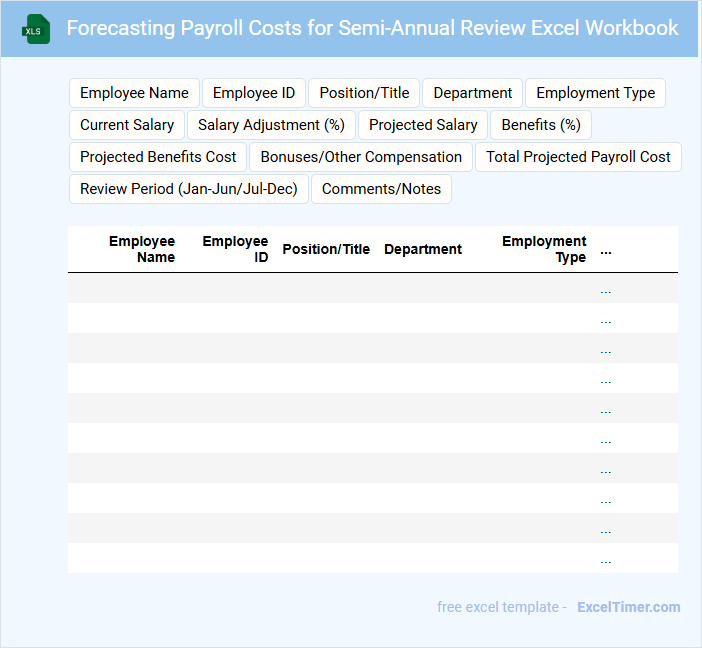702x648 pixels.
Task: Click the Benefits (%) tag
Action: pyautogui.click(x=541, y=125)
